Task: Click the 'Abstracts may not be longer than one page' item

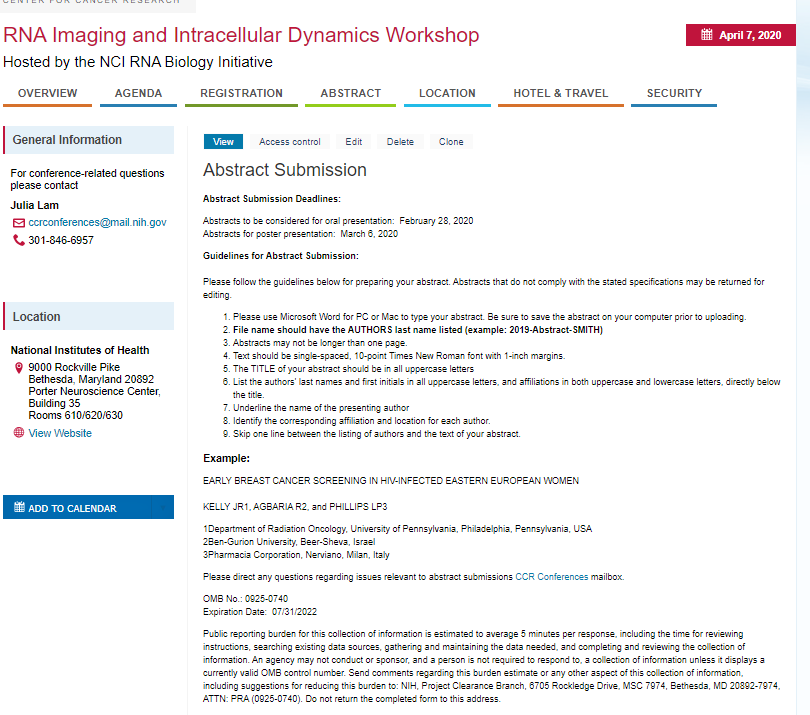Action: [x=320, y=343]
